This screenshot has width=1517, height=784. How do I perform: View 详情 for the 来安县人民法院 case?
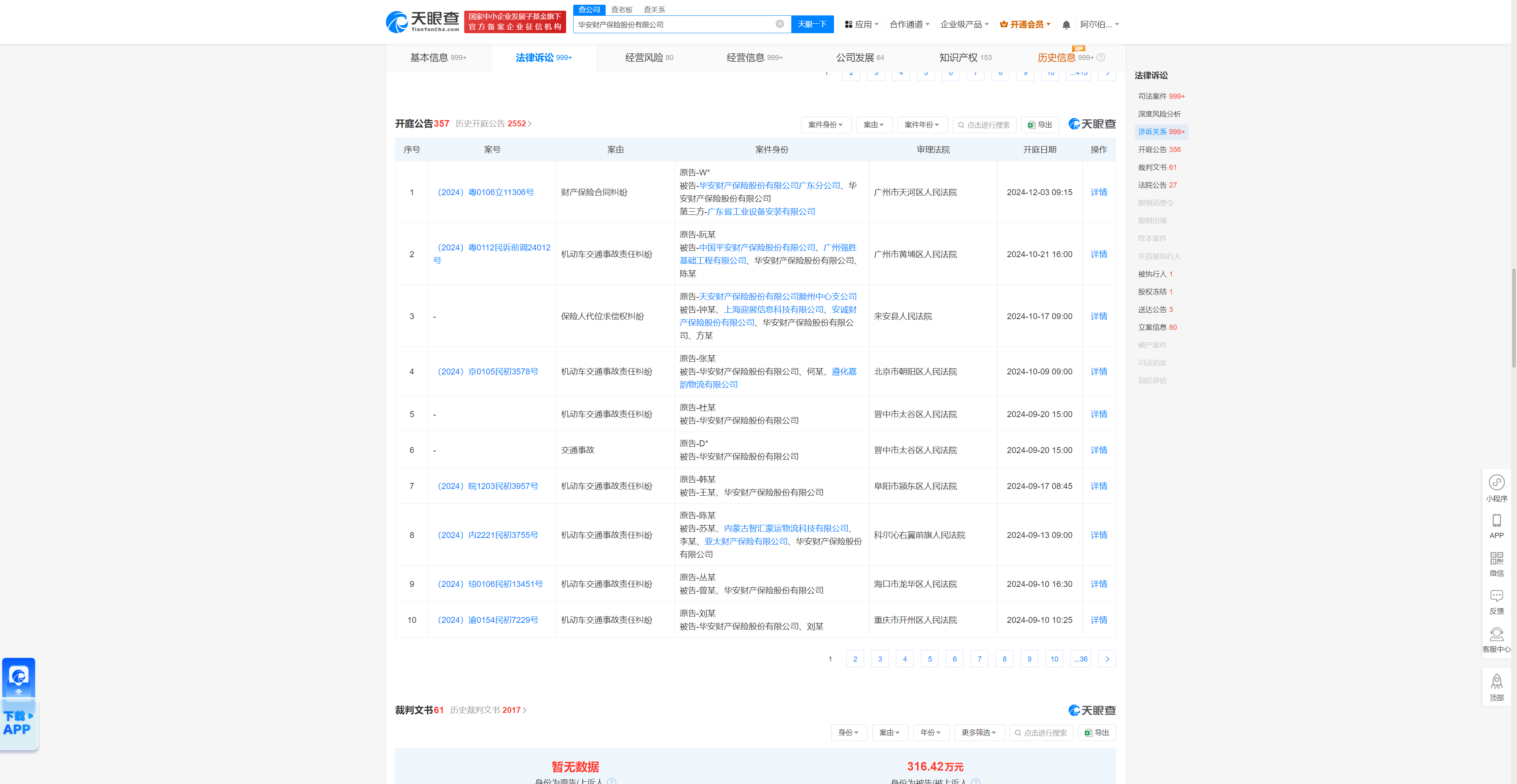click(x=1098, y=317)
